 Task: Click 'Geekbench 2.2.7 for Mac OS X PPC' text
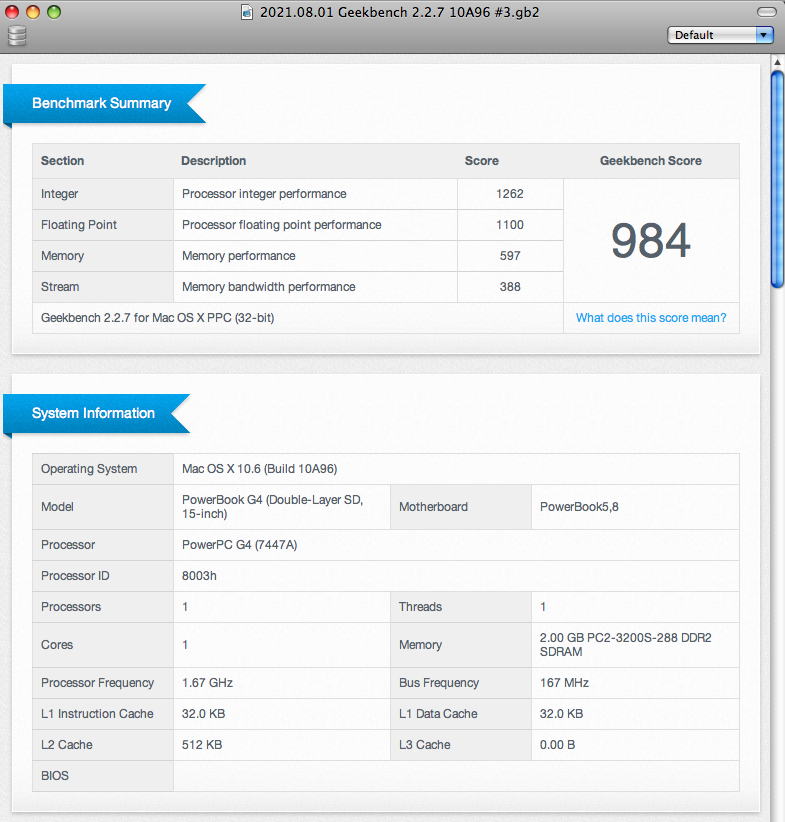coord(157,318)
